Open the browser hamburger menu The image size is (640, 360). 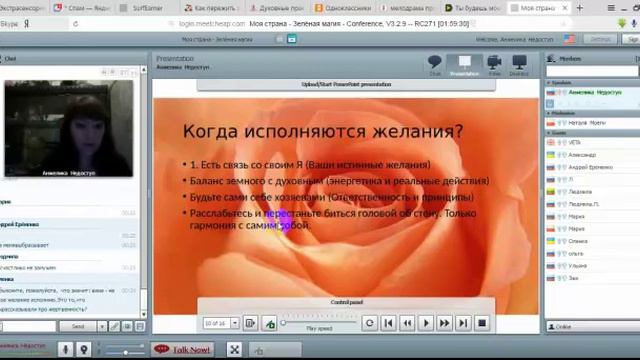(x=611, y=8)
